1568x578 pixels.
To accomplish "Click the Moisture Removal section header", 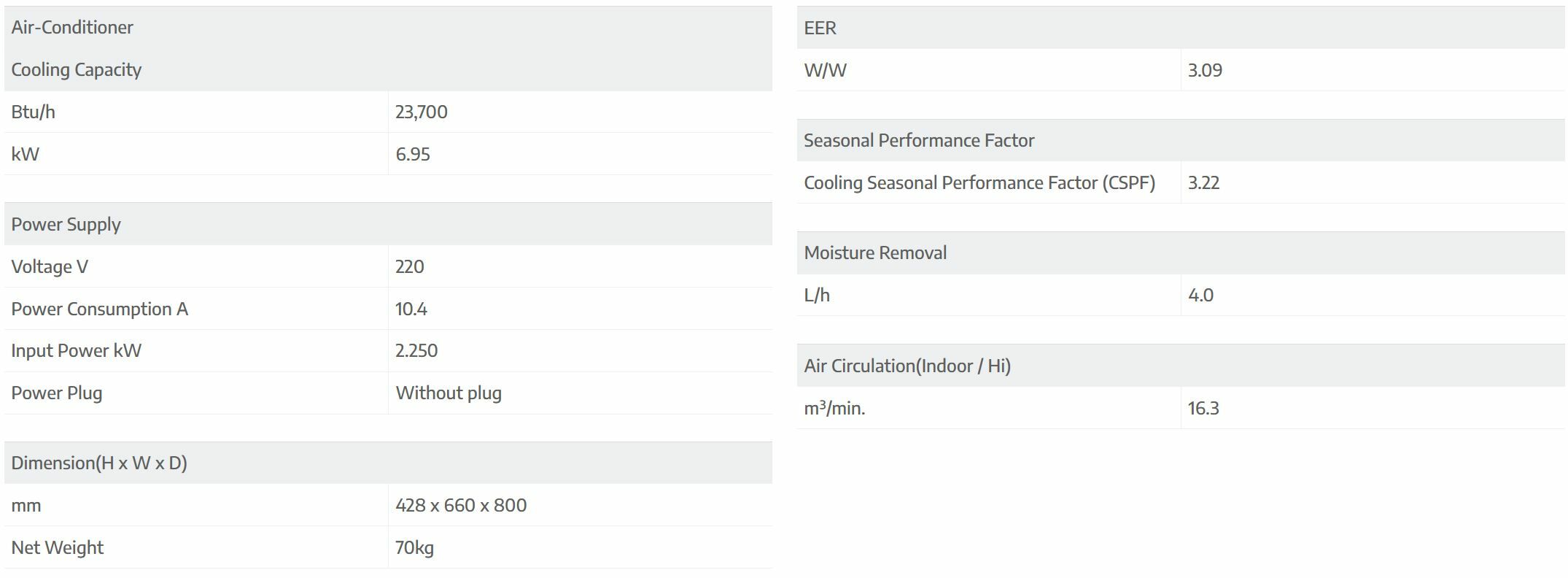I will click(875, 253).
